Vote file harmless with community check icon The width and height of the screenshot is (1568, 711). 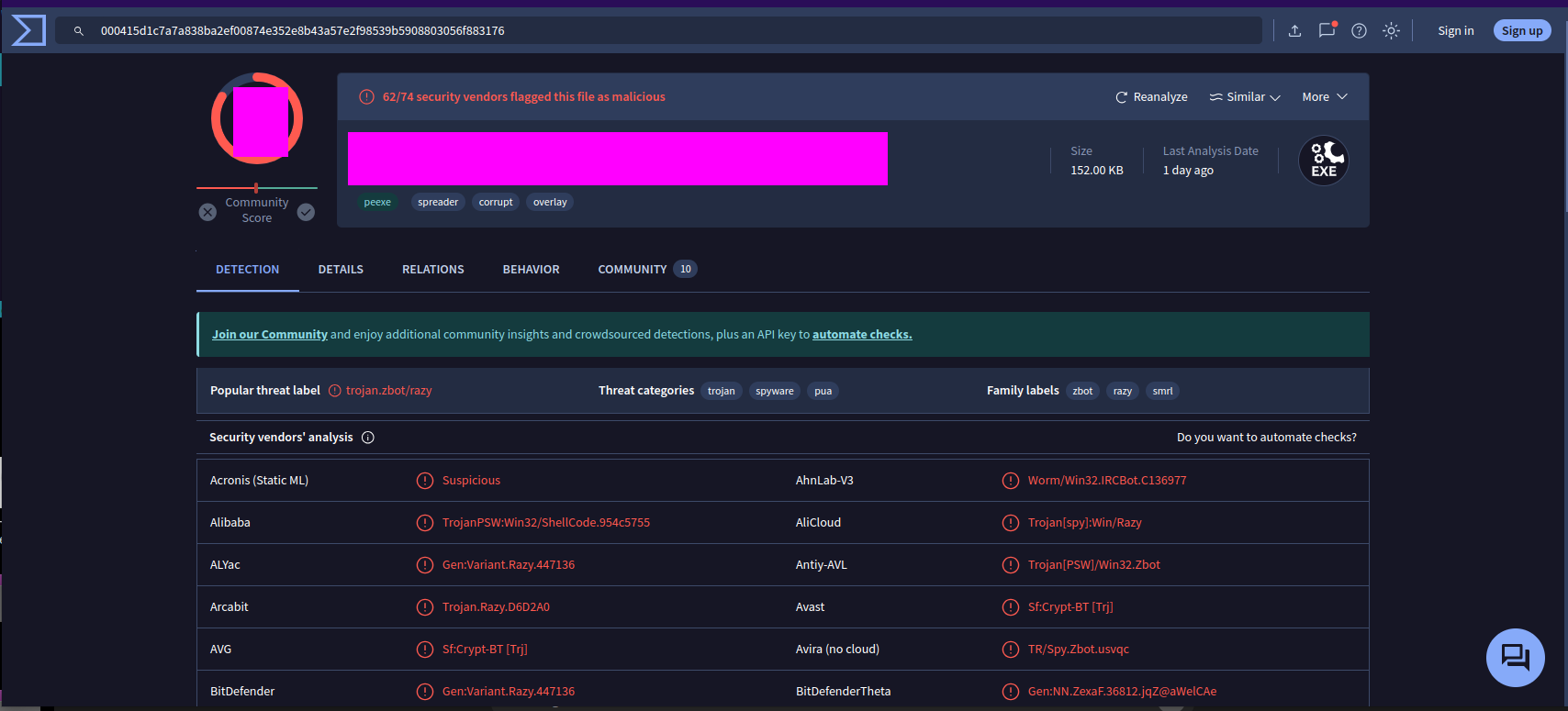coord(306,212)
